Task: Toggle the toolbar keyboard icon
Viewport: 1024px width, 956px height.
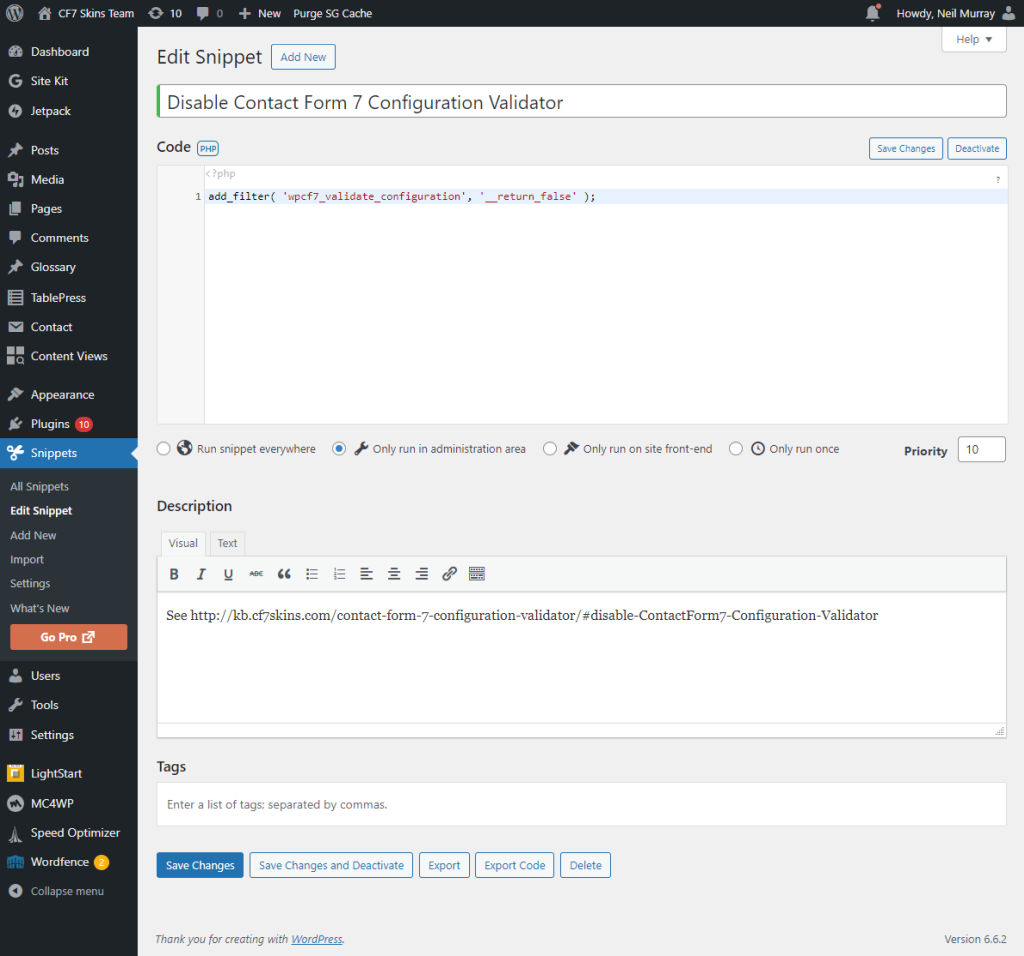Action: pos(477,574)
